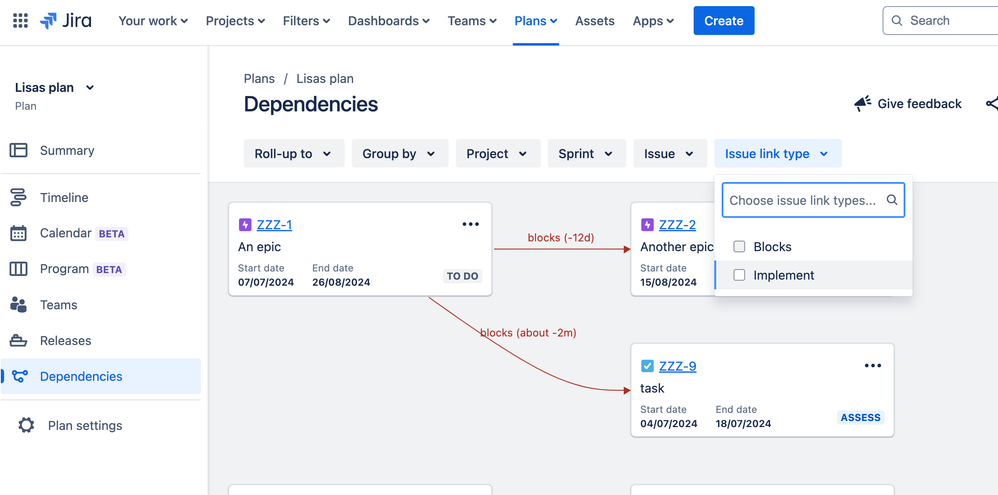Open the ZZZ-9 card more options menu
The width and height of the screenshot is (998, 495).
pos(872,366)
